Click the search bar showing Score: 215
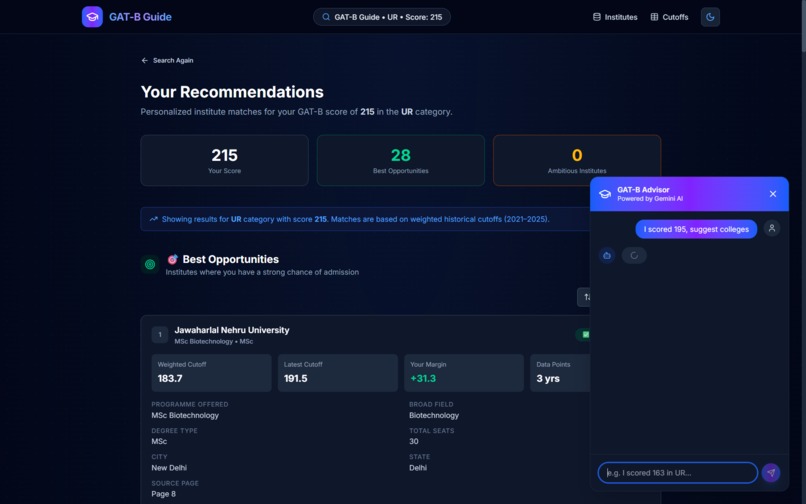The width and height of the screenshot is (806, 504). point(382,17)
